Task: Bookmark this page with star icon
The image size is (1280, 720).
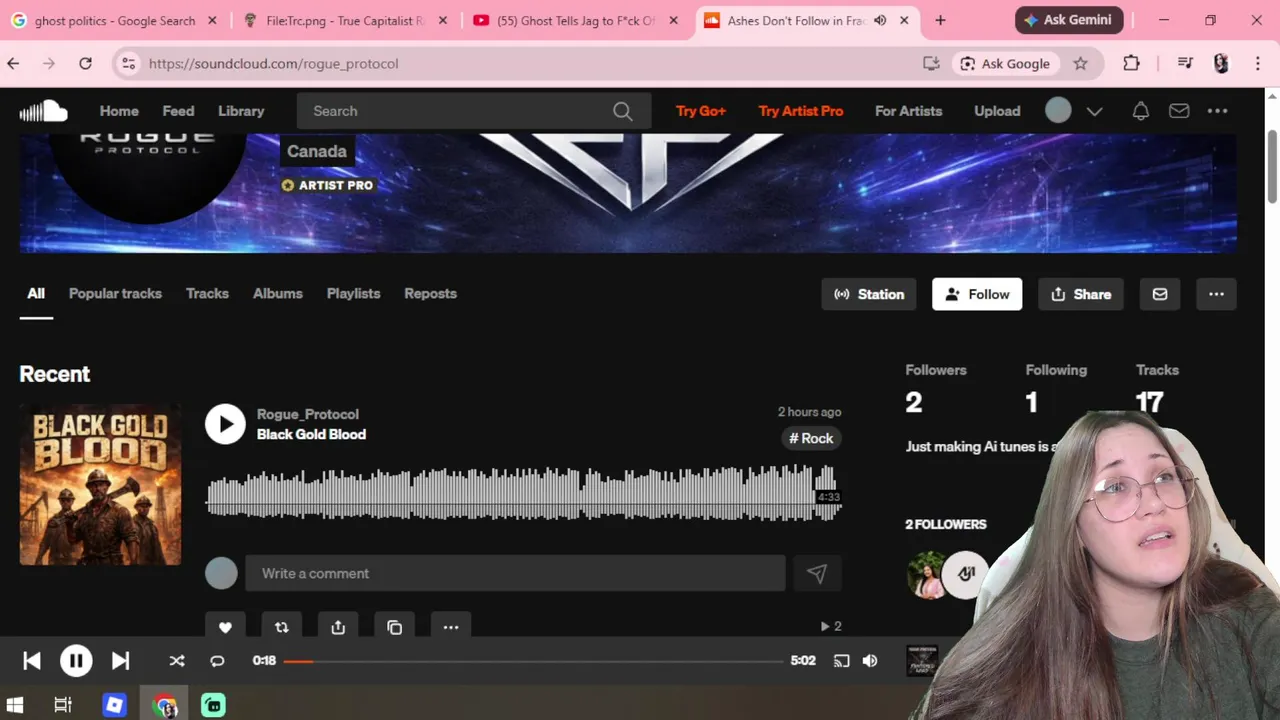Action: (x=1080, y=63)
